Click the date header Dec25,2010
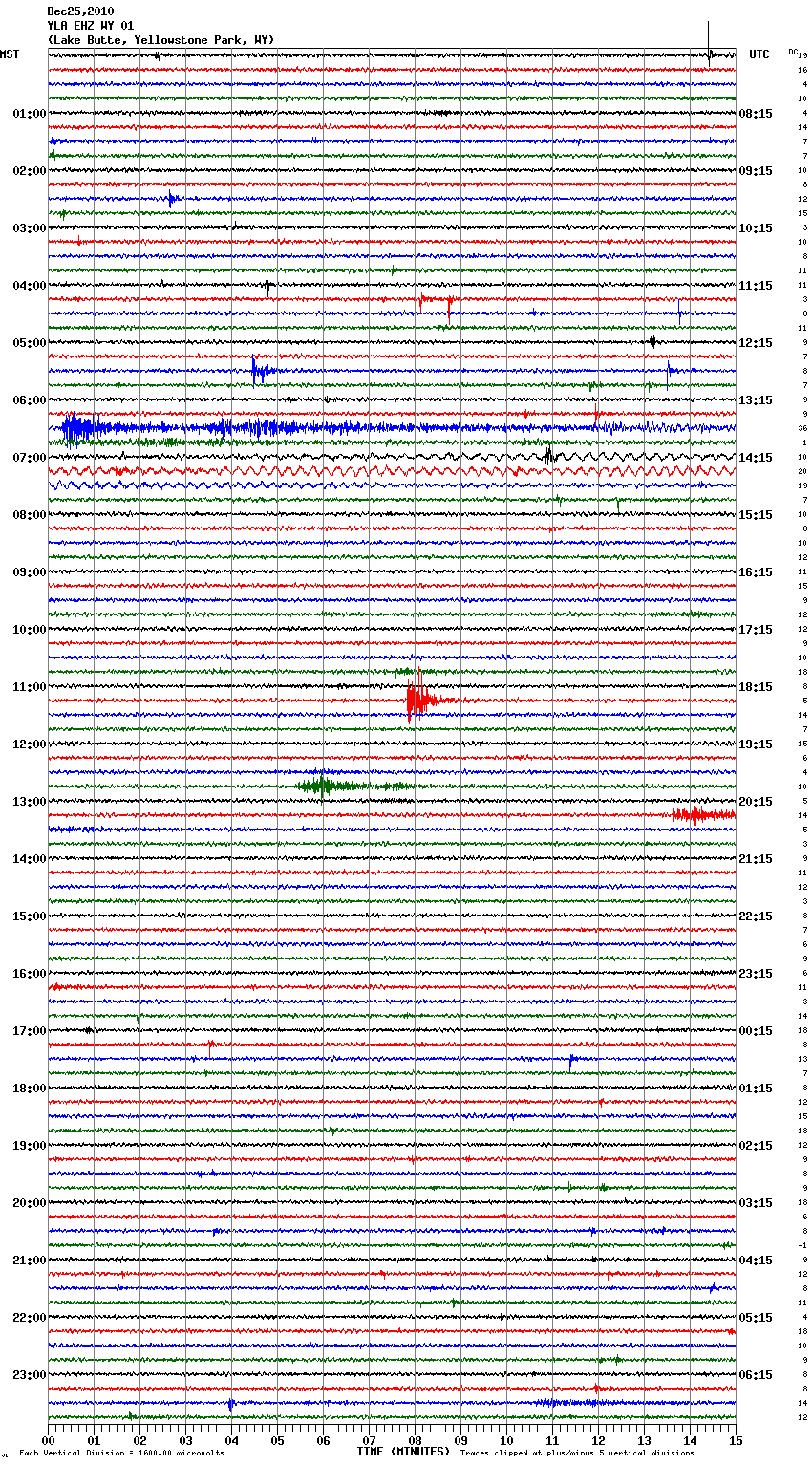 pos(80,11)
